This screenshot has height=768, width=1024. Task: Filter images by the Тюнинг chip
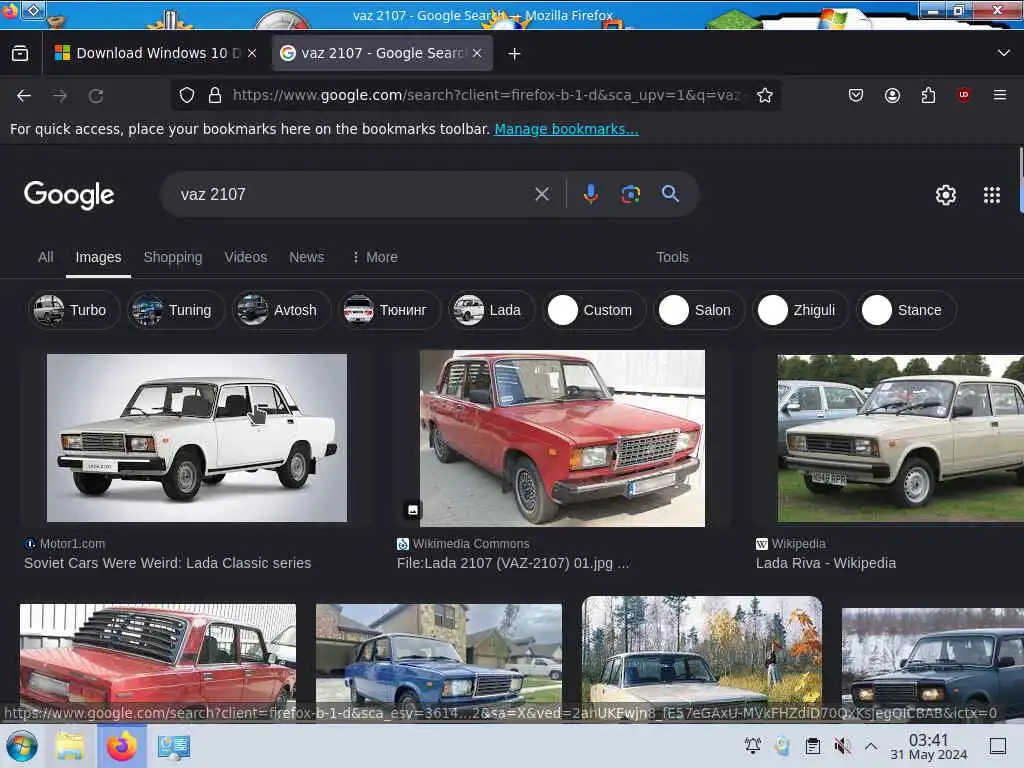(x=390, y=310)
